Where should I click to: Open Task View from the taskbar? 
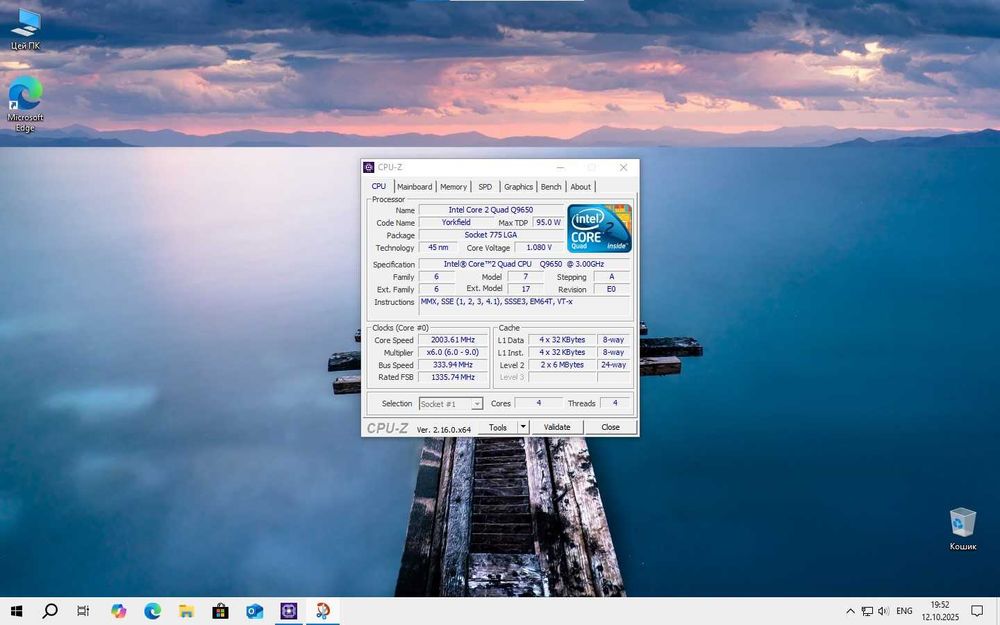click(84, 611)
